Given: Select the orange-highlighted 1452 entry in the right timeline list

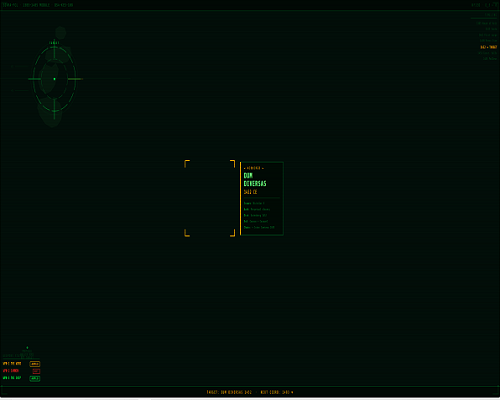Looking at the screenshot, I should coord(488,47).
